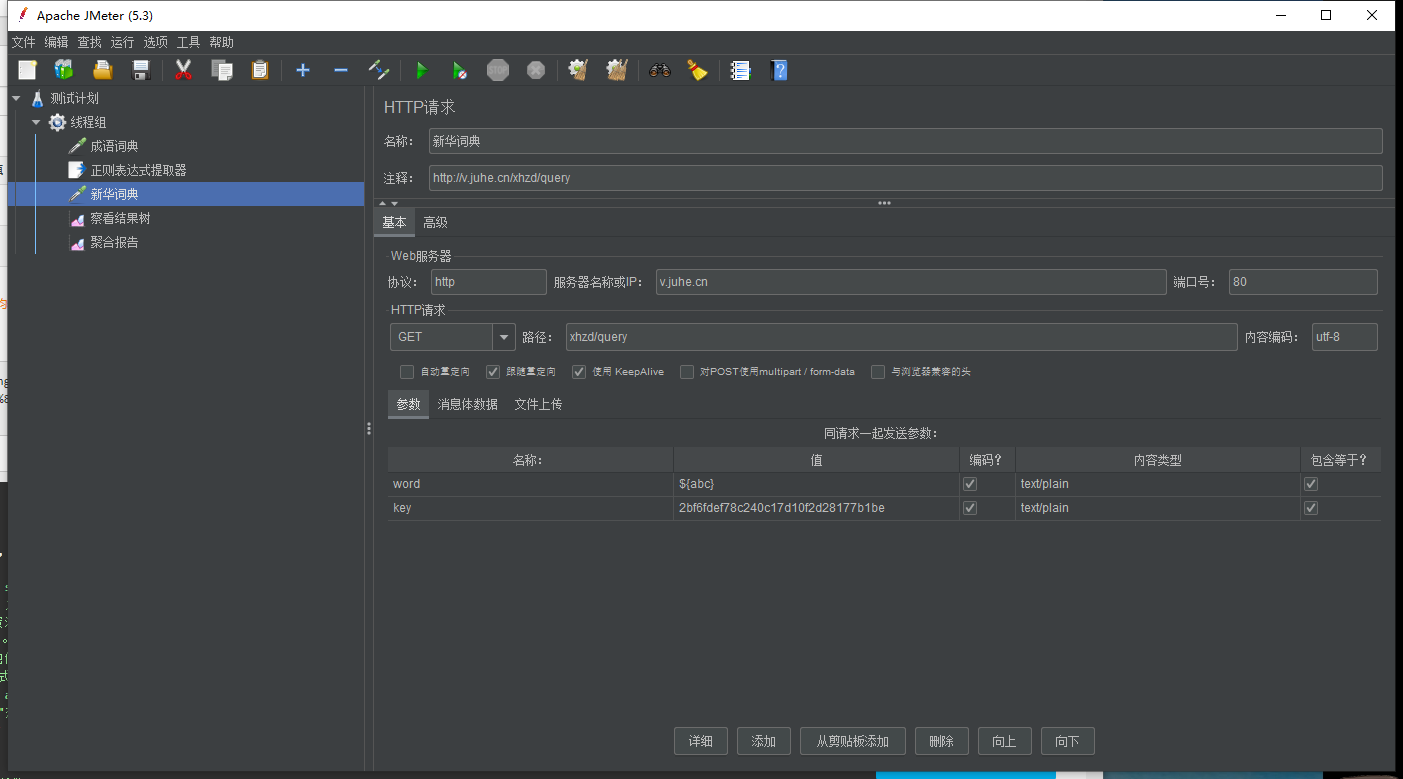1403x779 pixels.
Task: Switch to the 消息体数据 tab
Action: (x=467, y=404)
